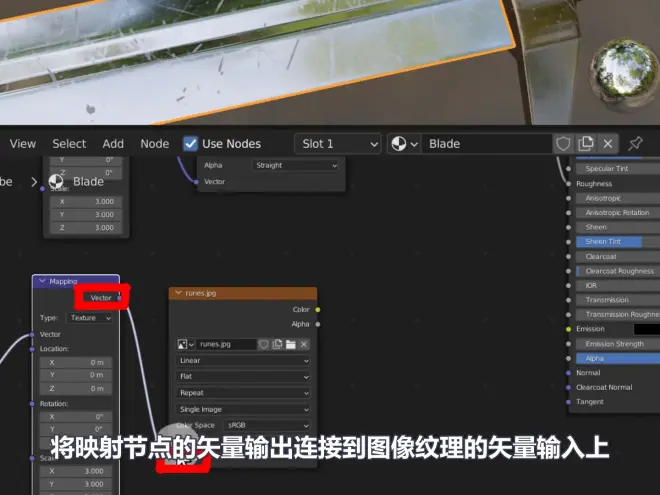The image size is (660, 495).
Task: Open the Single Image source dropdown
Action: pyautogui.click(x=243, y=410)
